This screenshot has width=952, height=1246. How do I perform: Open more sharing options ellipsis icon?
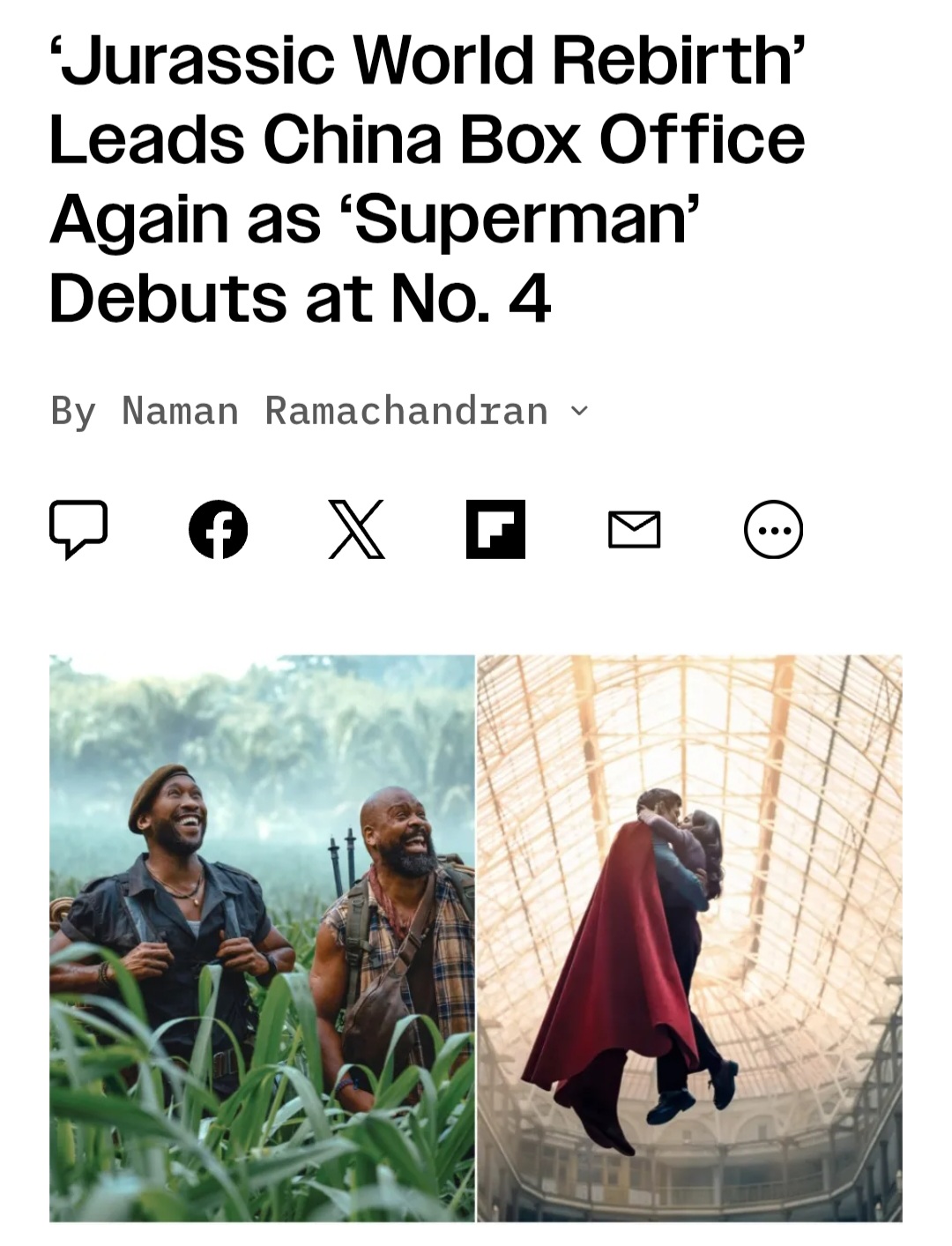(x=773, y=529)
